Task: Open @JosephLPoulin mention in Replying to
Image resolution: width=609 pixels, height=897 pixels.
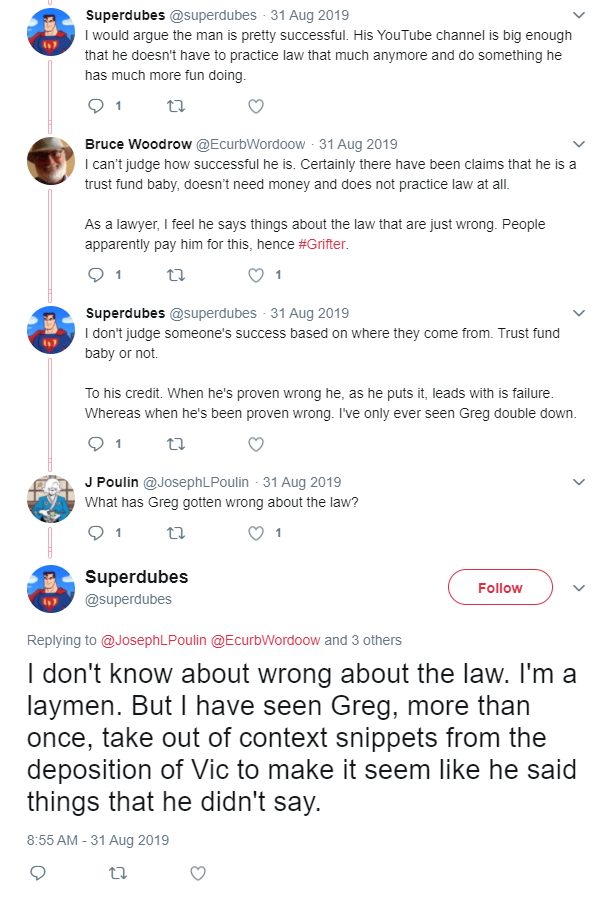Action: click(x=153, y=640)
